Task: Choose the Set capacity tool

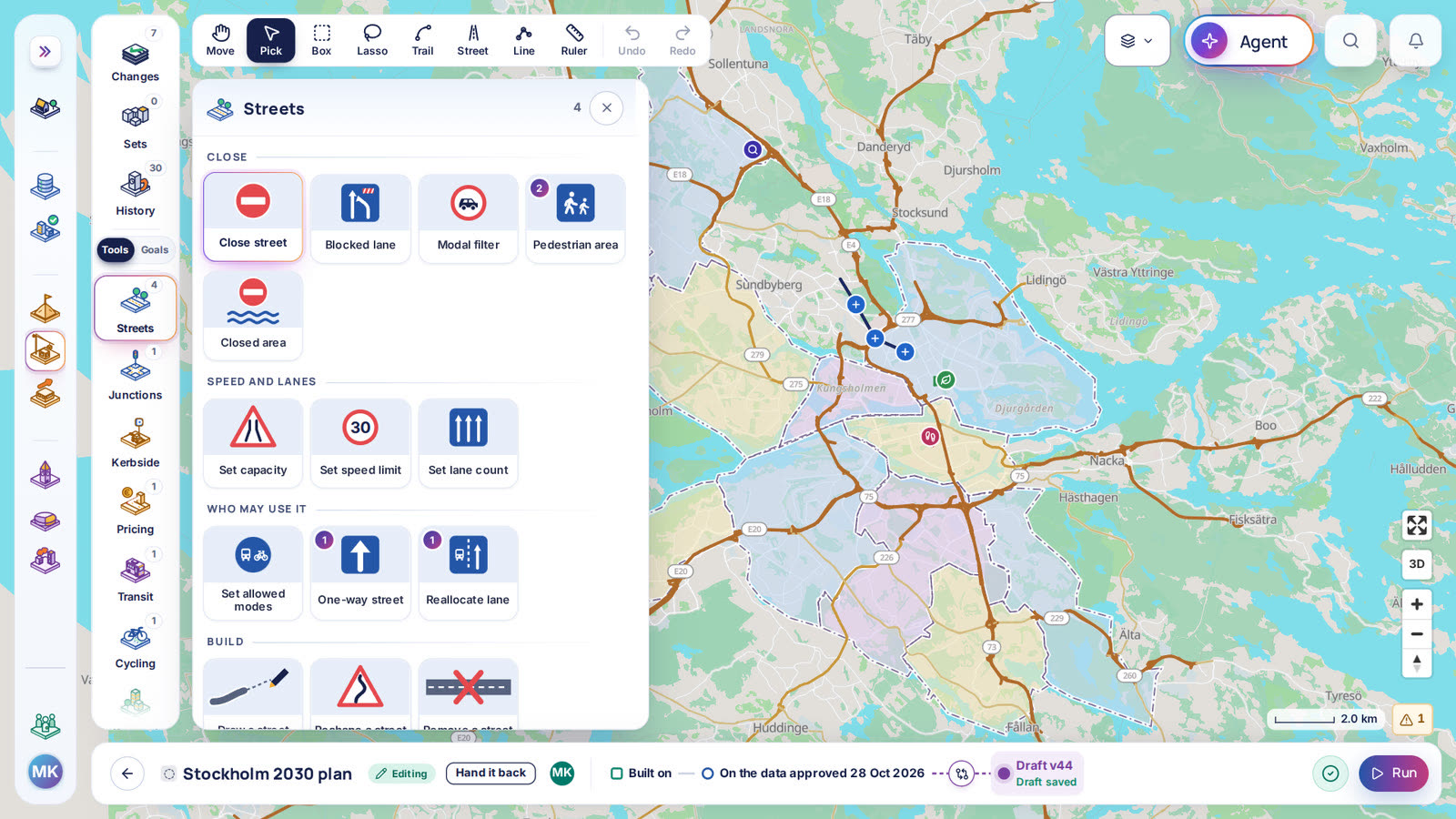Action: pyautogui.click(x=253, y=443)
